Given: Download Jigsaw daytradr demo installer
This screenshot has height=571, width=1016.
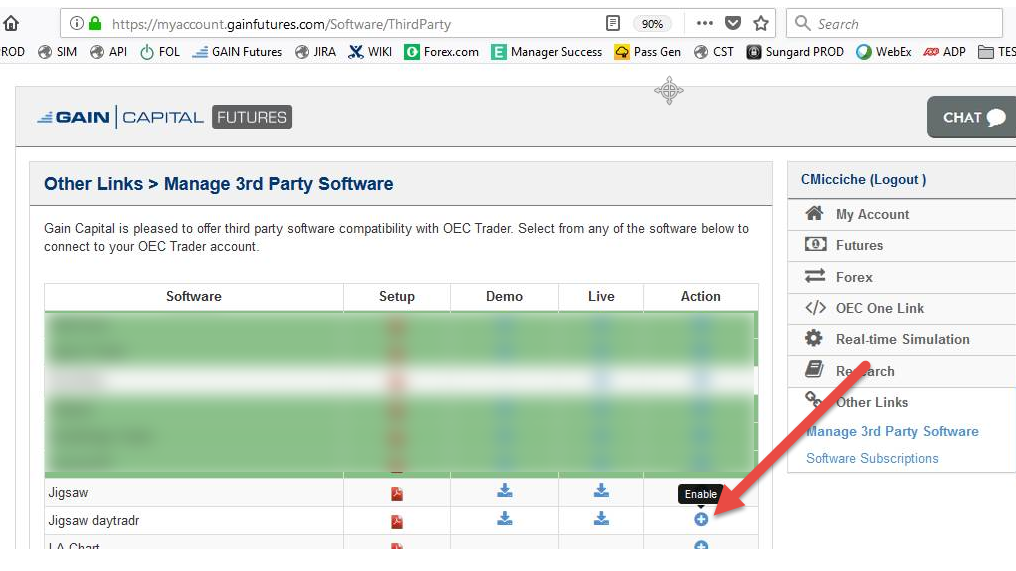Looking at the screenshot, I should click(505, 519).
